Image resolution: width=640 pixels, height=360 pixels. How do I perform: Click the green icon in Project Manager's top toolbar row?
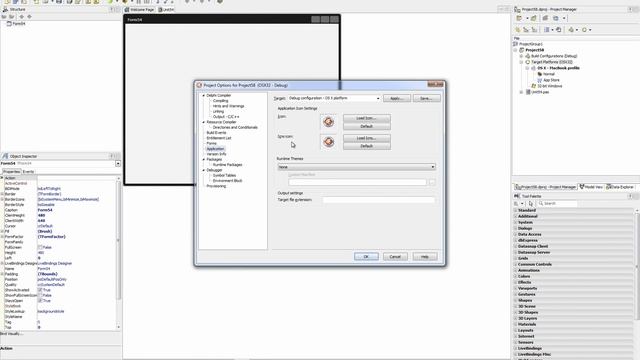[534, 18]
